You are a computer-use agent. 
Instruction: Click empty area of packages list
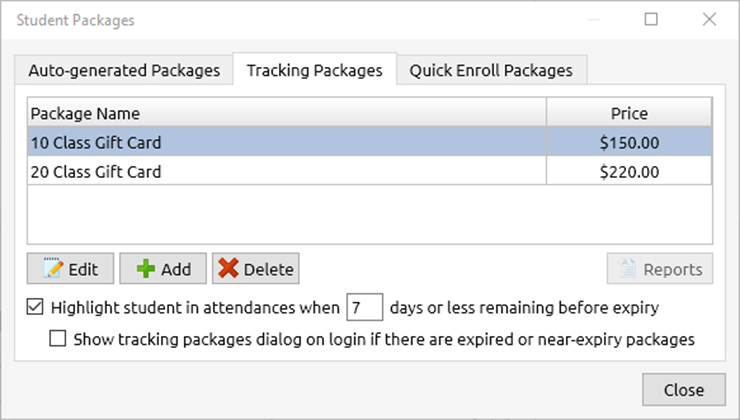368,215
